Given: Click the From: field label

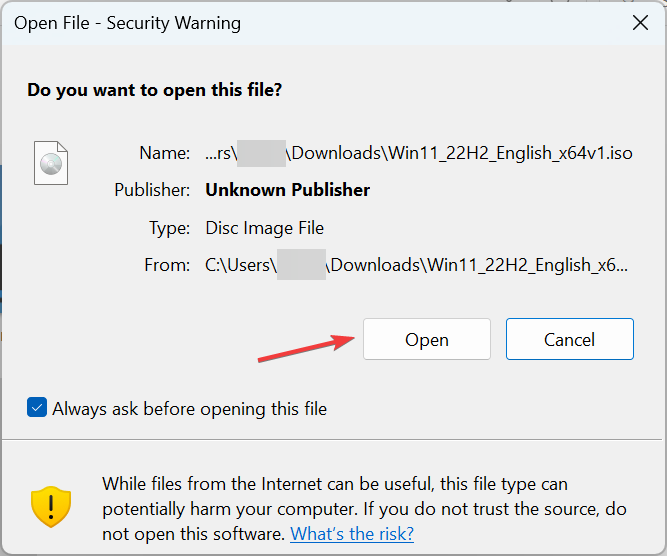Looking at the screenshot, I should point(166,265).
